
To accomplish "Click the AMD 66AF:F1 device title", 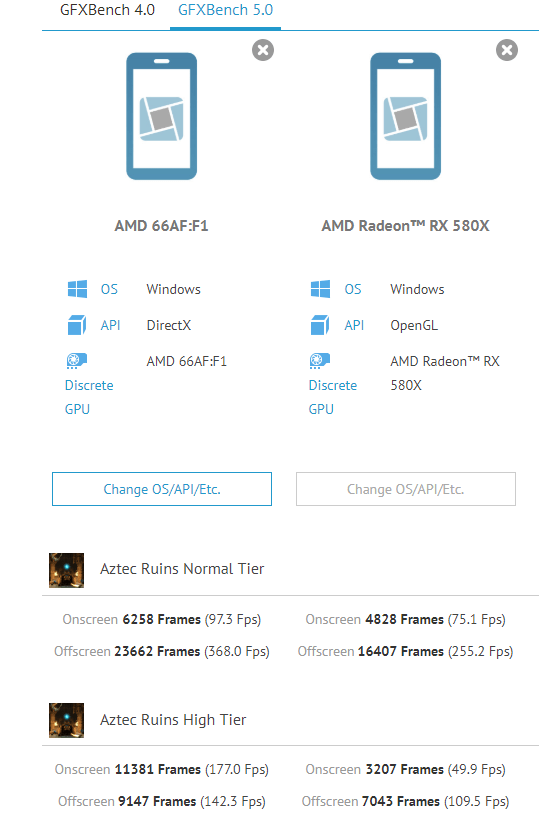I will click(x=161, y=226).
